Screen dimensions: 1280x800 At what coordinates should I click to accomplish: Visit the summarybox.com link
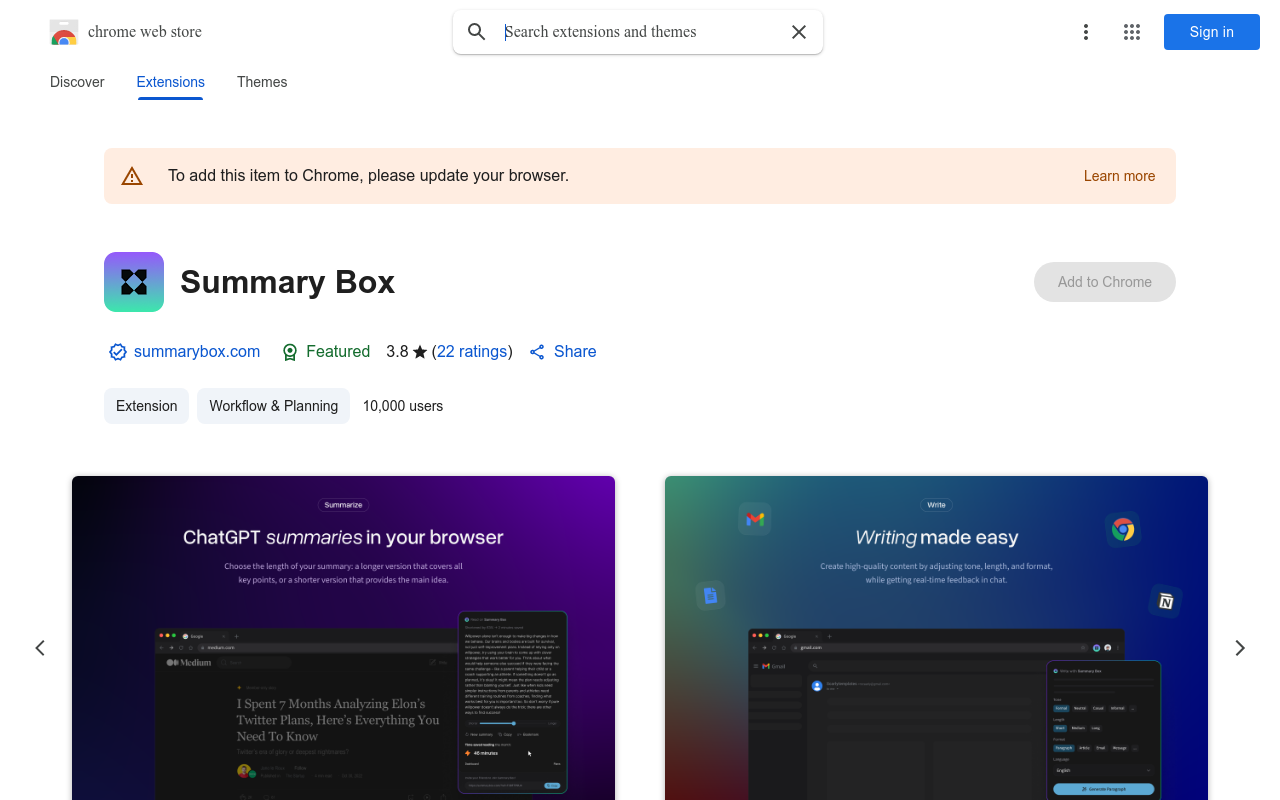point(197,352)
